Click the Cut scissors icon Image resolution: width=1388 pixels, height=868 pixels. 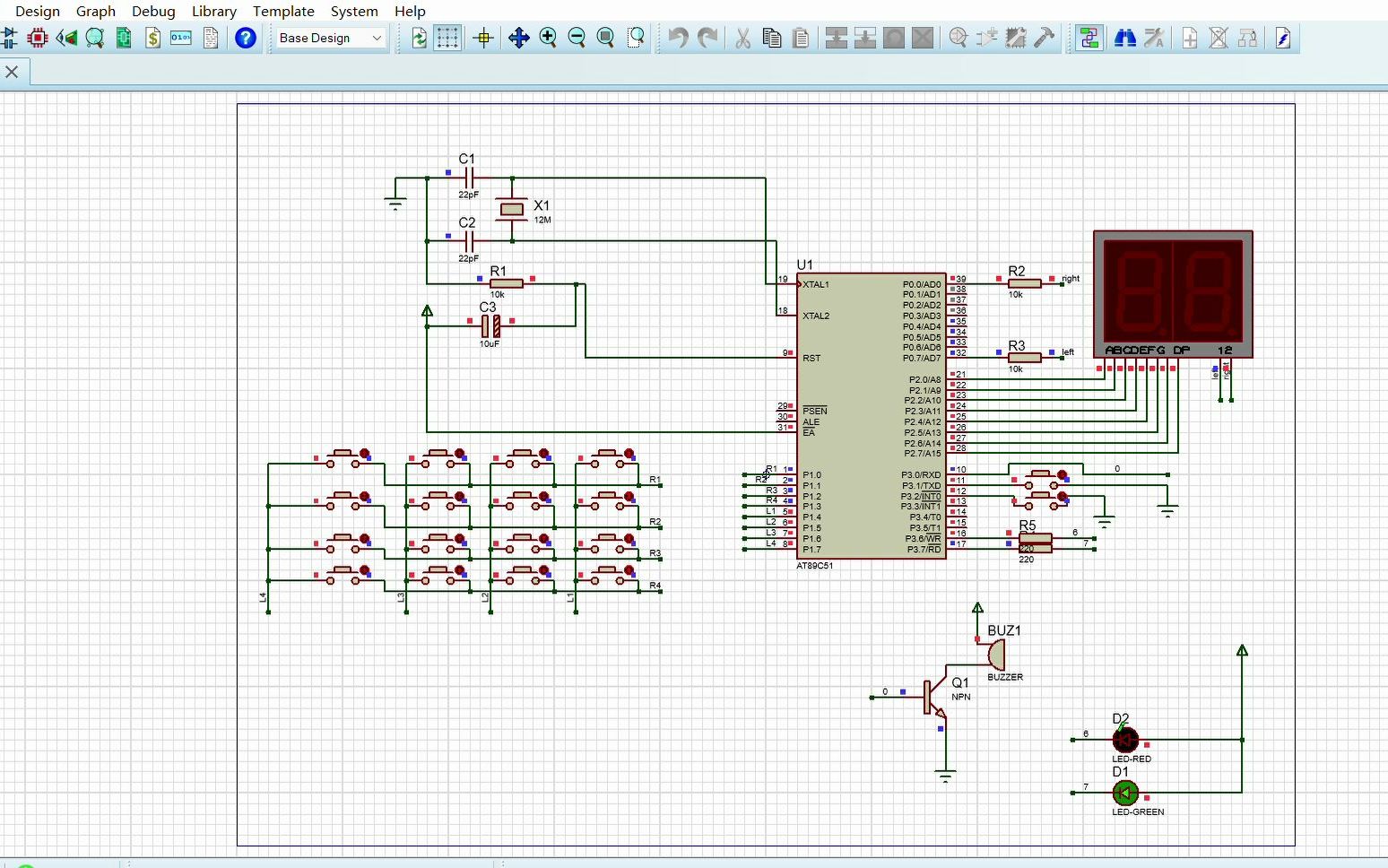[x=742, y=38]
